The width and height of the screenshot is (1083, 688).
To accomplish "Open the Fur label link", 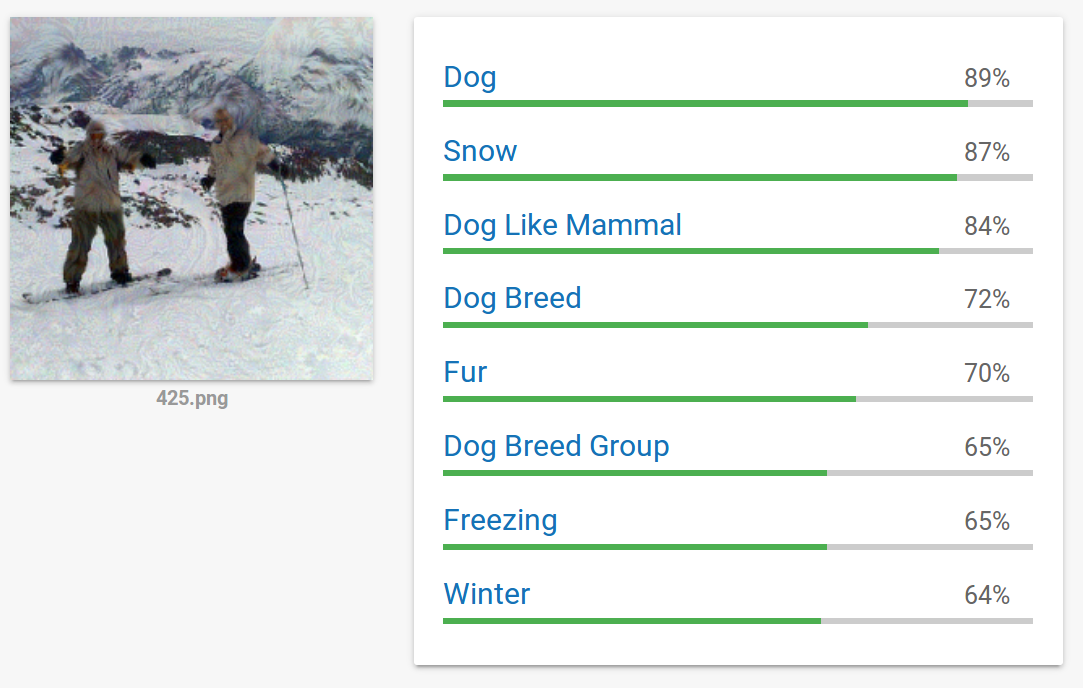I will click(465, 373).
